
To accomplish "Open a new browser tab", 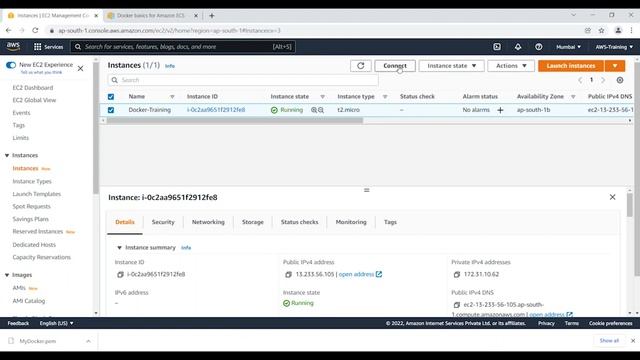I will (211, 16).
